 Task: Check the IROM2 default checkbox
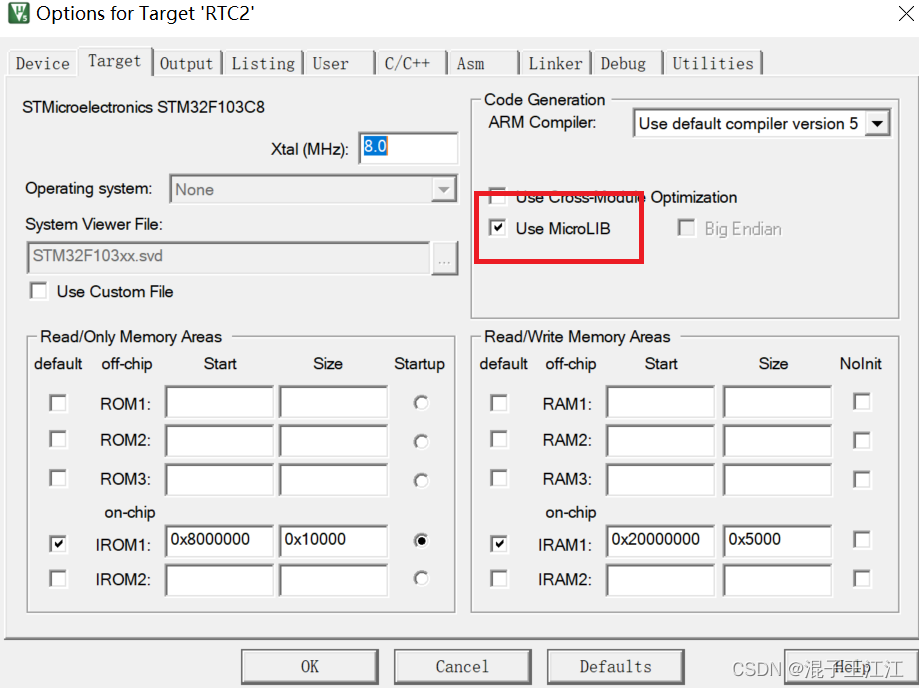coord(58,579)
